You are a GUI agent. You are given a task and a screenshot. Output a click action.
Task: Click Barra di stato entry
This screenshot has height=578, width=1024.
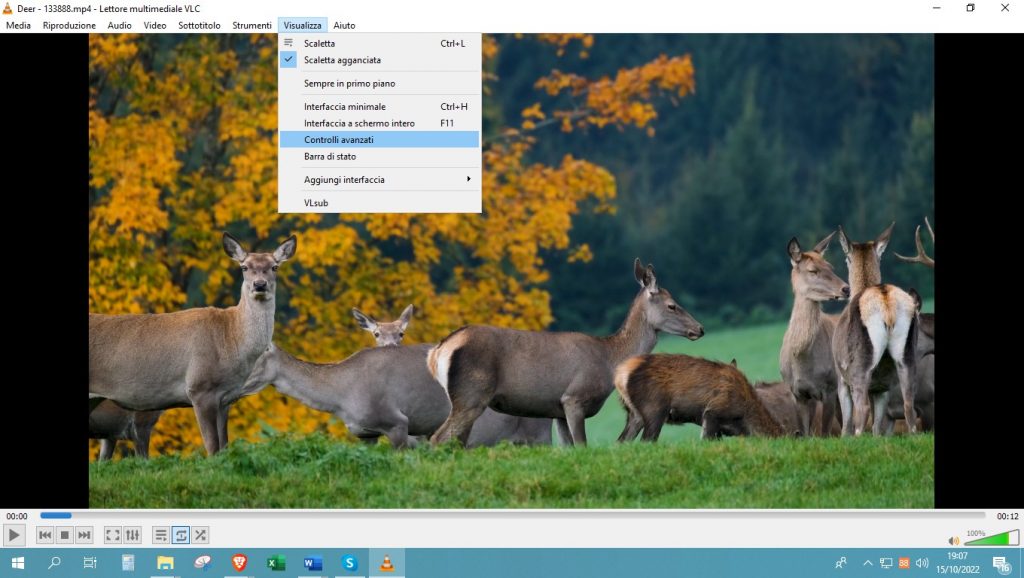tap(330, 157)
